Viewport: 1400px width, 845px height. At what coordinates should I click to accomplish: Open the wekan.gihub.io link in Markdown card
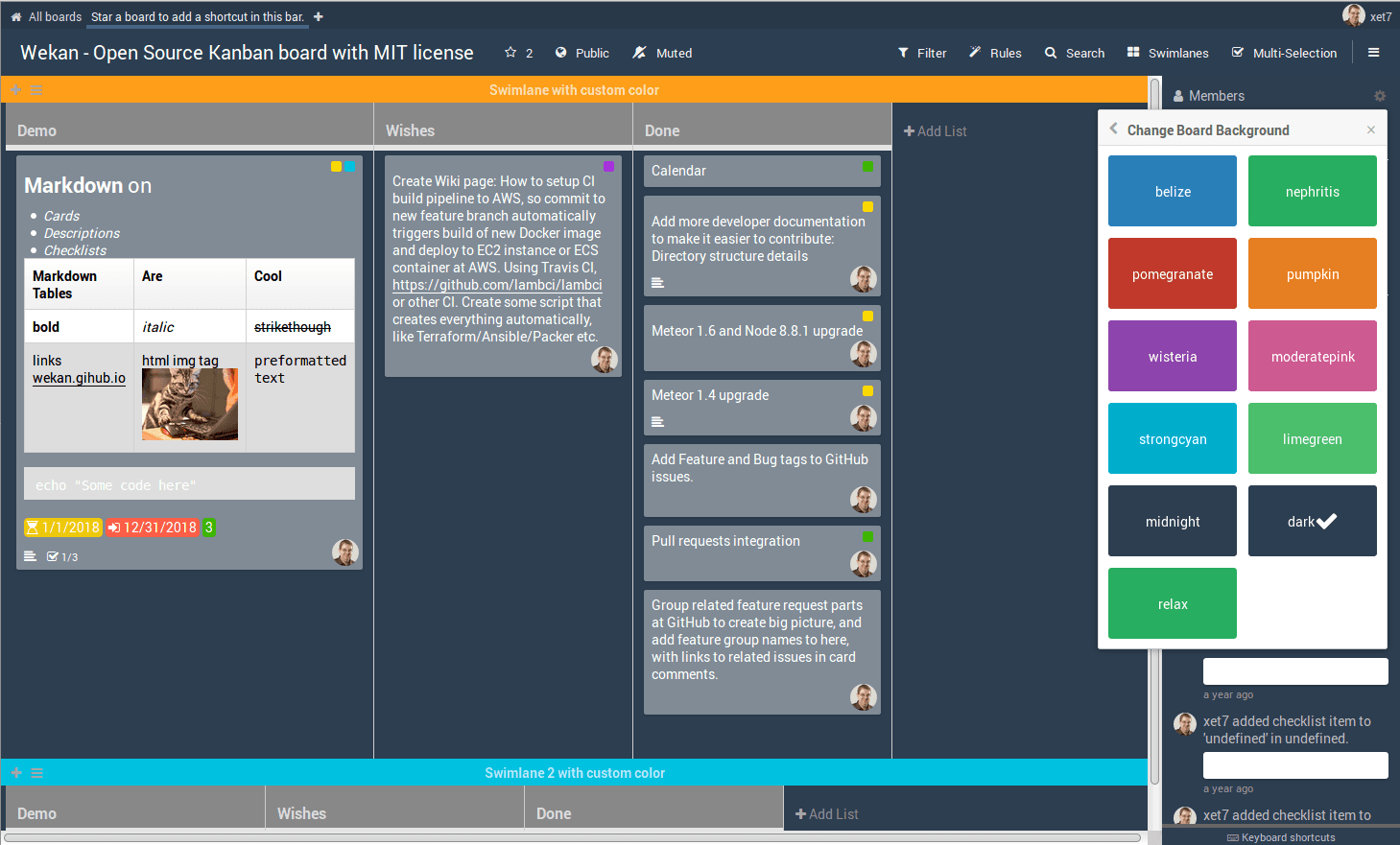click(78, 378)
